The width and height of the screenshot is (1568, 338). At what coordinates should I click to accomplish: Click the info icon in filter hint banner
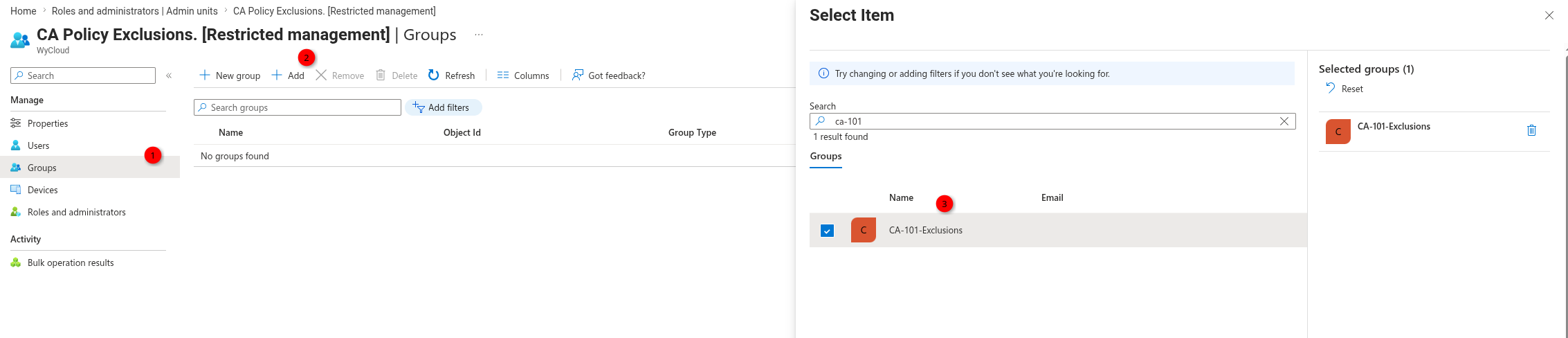click(823, 73)
